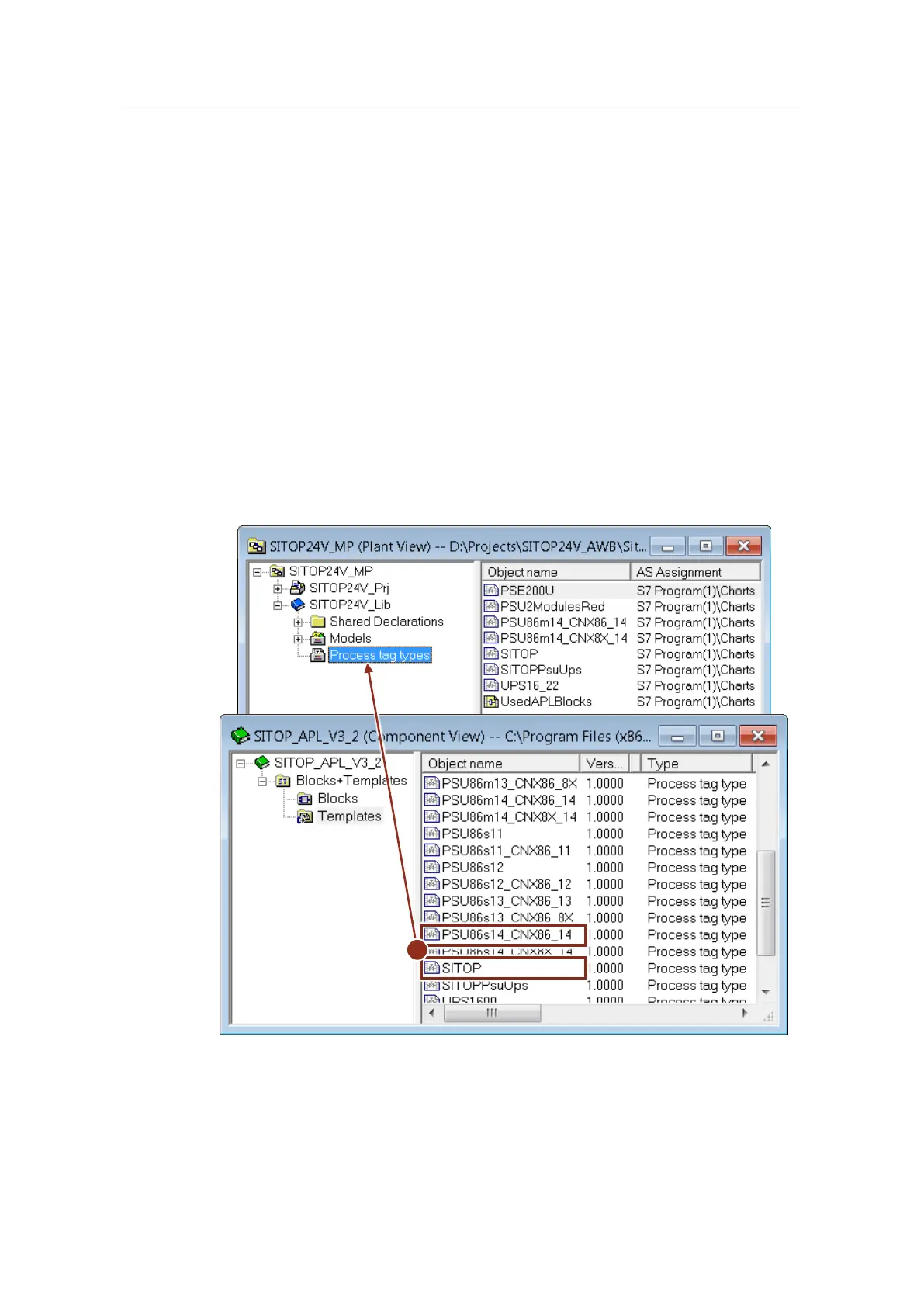This screenshot has width=924, height=1307.
Task: Close the SITOP_APL_V3_2 Component View window
Action: click(x=758, y=735)
